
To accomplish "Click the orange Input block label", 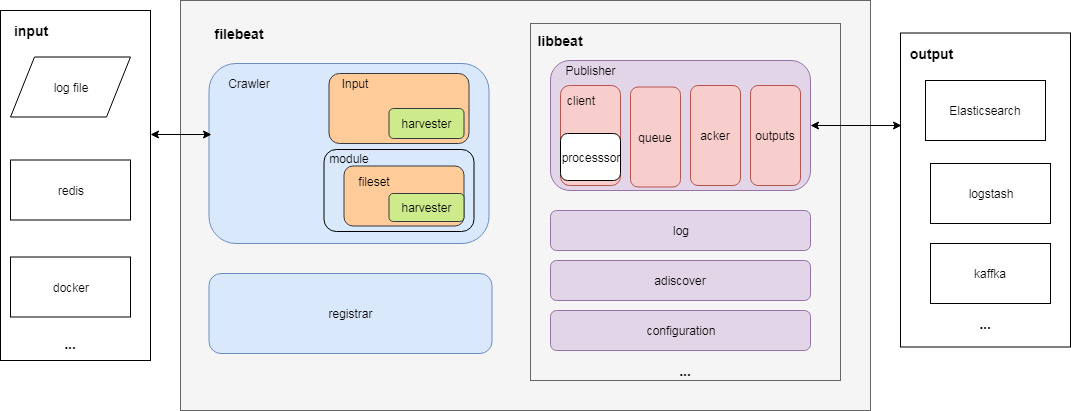I will (x=355, y=84).
